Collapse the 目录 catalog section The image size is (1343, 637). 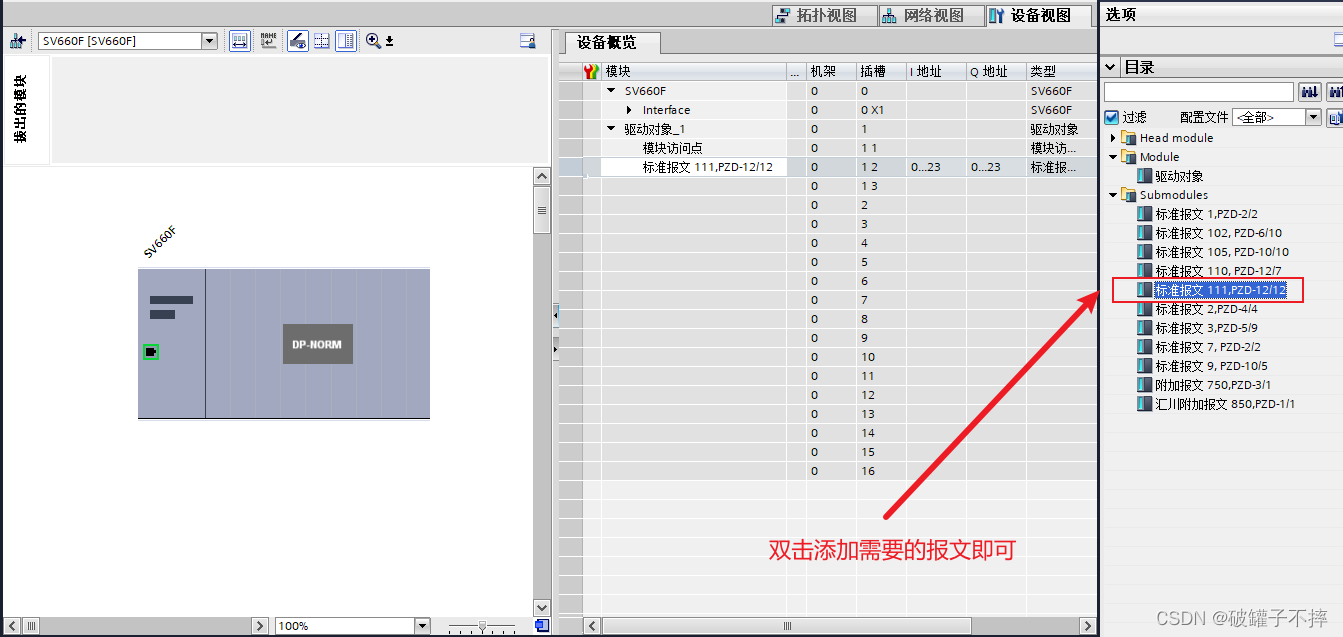click(x=1111, y=67)
